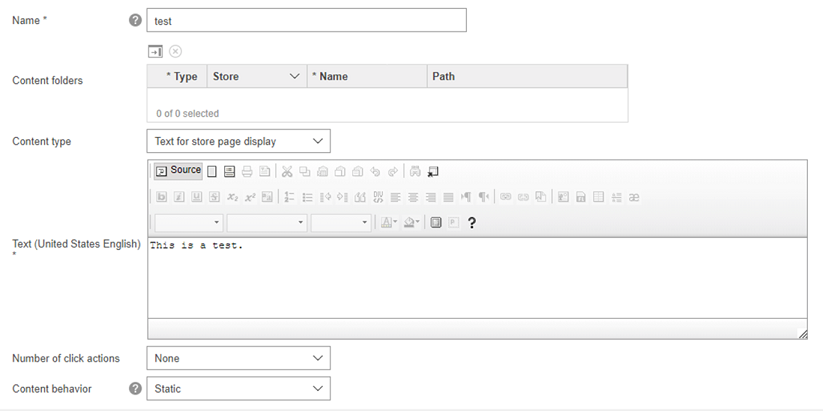Click the editor's question mark About icon
The width and height of the screenshot is (823, 411).
pos(471,223)
